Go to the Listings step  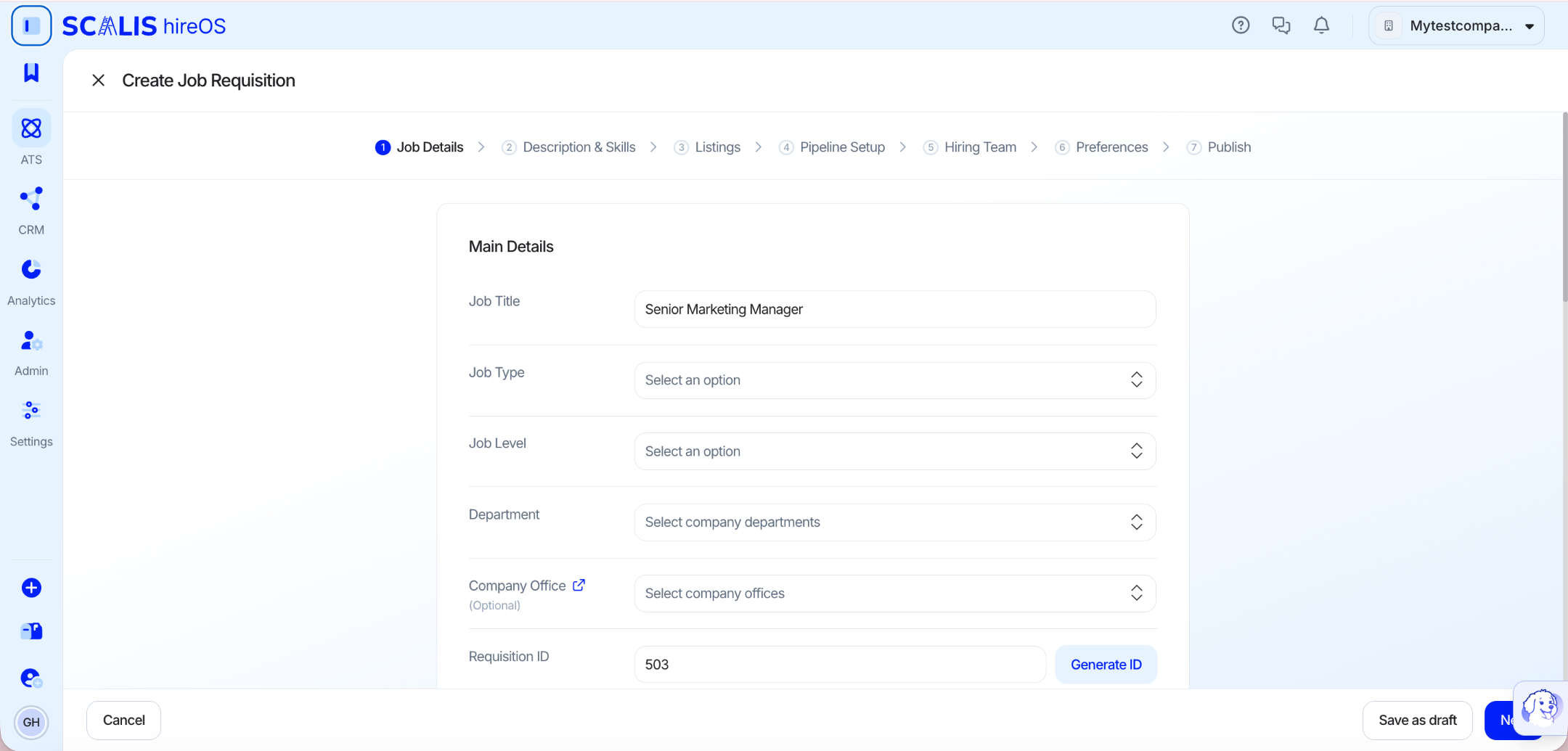pos(707,147)
